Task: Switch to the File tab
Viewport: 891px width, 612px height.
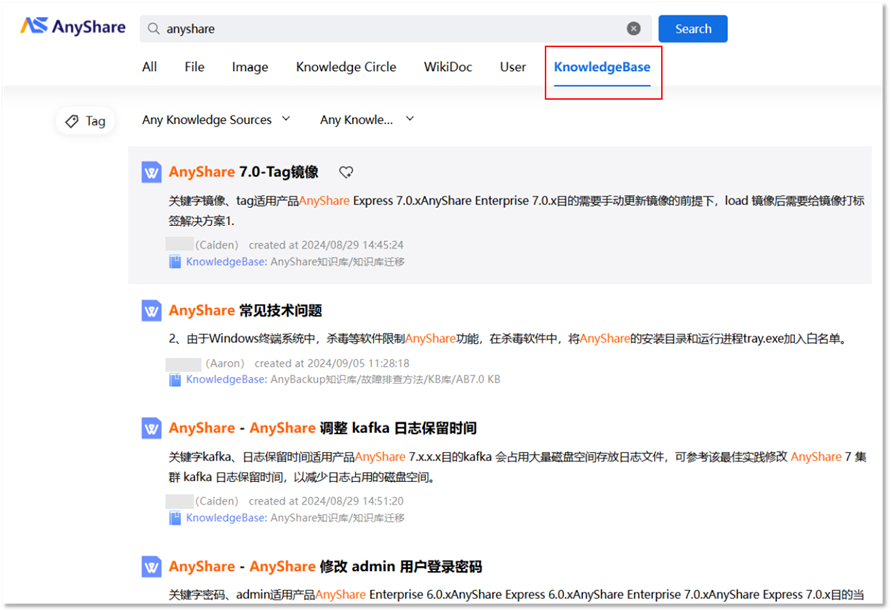Action: tap(194, 67)
